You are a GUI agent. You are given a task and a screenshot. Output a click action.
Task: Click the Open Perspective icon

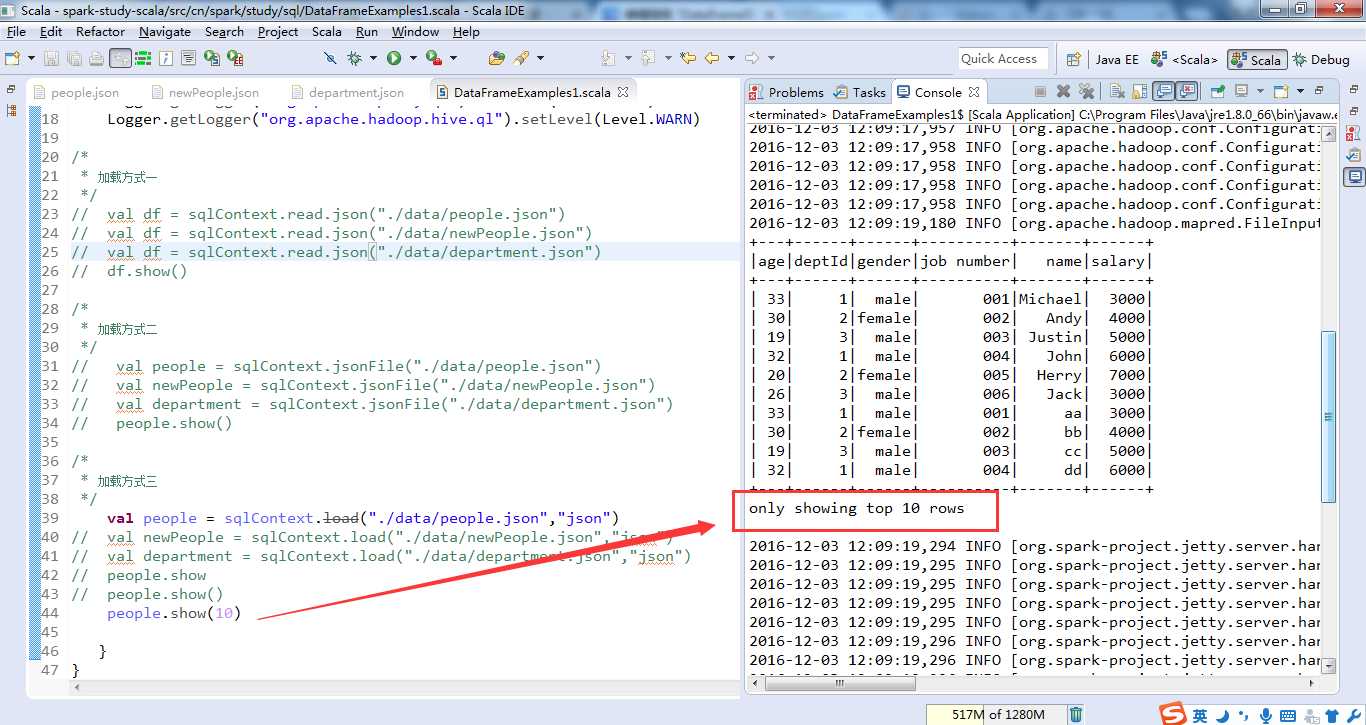pos(1073,59)
